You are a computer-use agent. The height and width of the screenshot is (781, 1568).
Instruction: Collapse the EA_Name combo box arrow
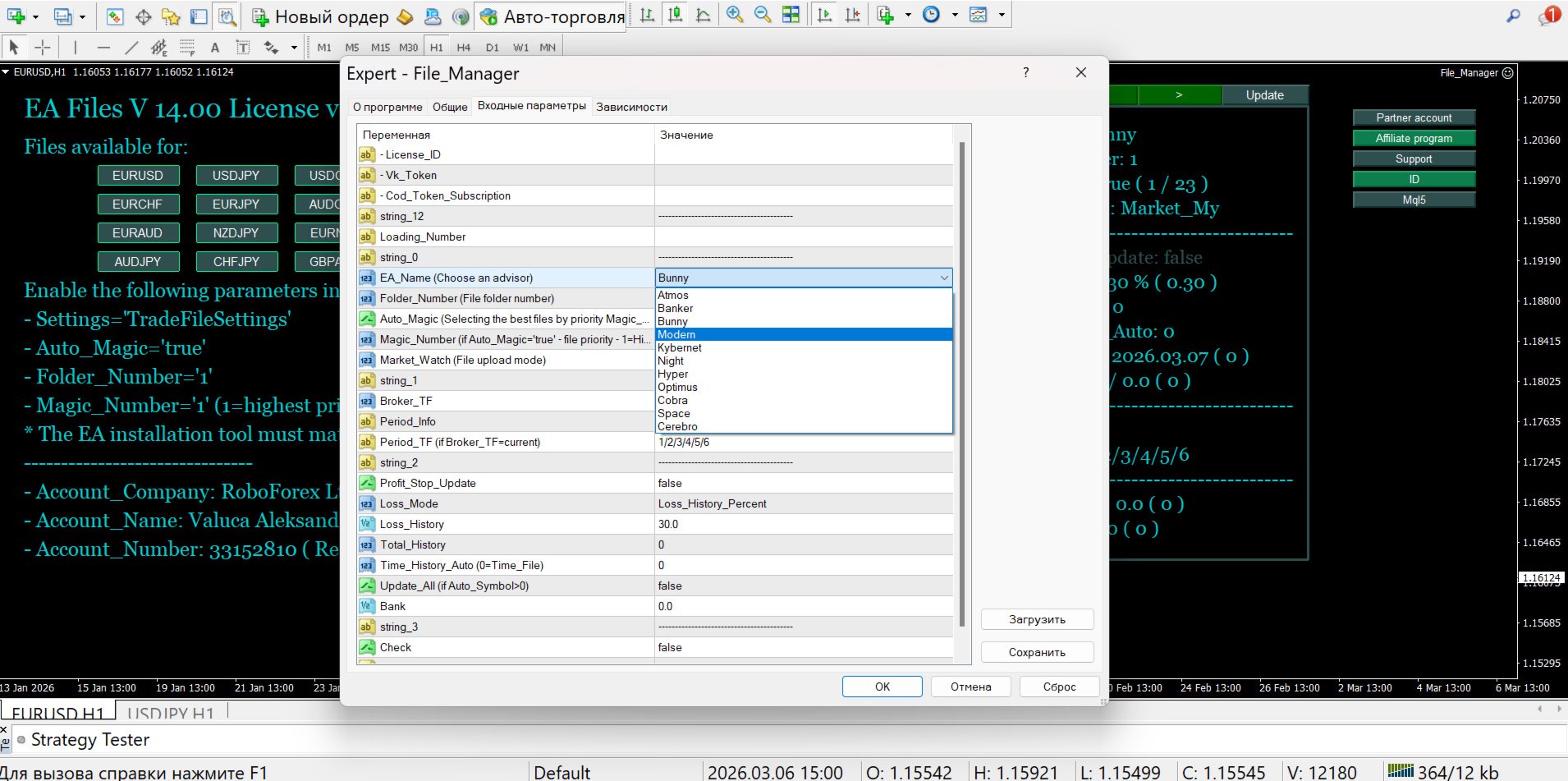(944, 278)
